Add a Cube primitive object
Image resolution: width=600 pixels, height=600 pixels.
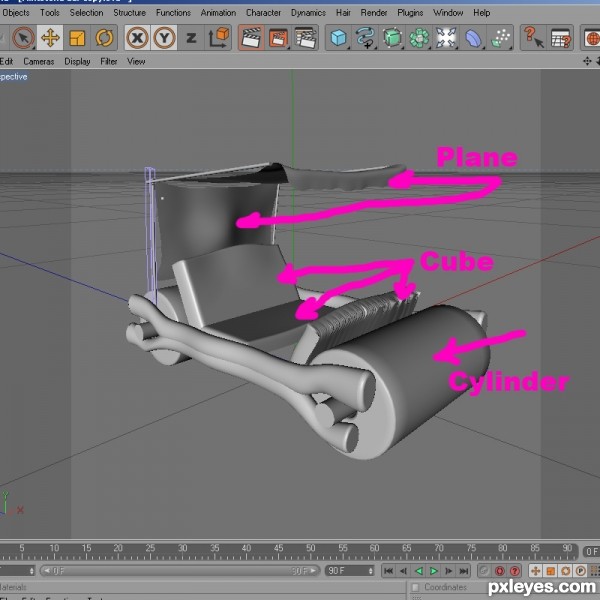[x=339, y=38]
